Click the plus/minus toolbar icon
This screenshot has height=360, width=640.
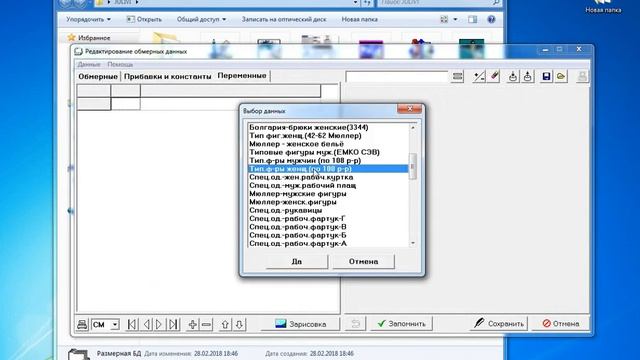[x=479, y=76]
